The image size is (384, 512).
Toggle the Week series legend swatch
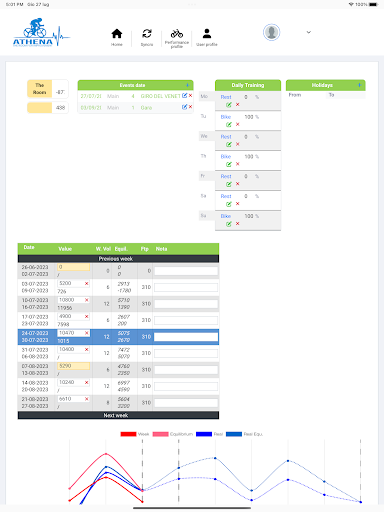(128, 434)
